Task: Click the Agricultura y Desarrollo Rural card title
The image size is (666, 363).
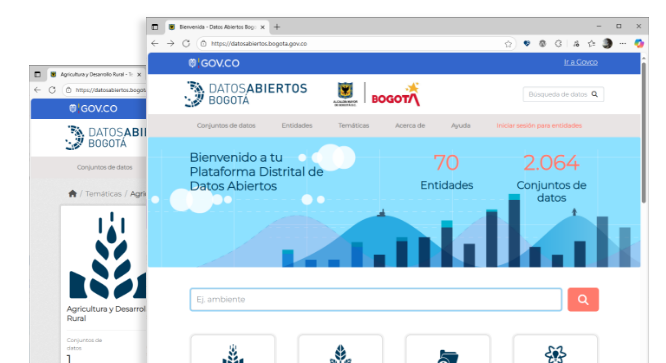Action: (x=106, y=313)
